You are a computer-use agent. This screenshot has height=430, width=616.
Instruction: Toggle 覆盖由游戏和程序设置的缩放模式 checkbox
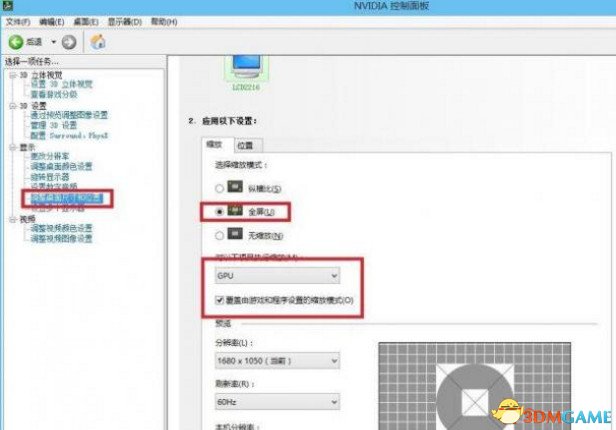click(219, 300)
